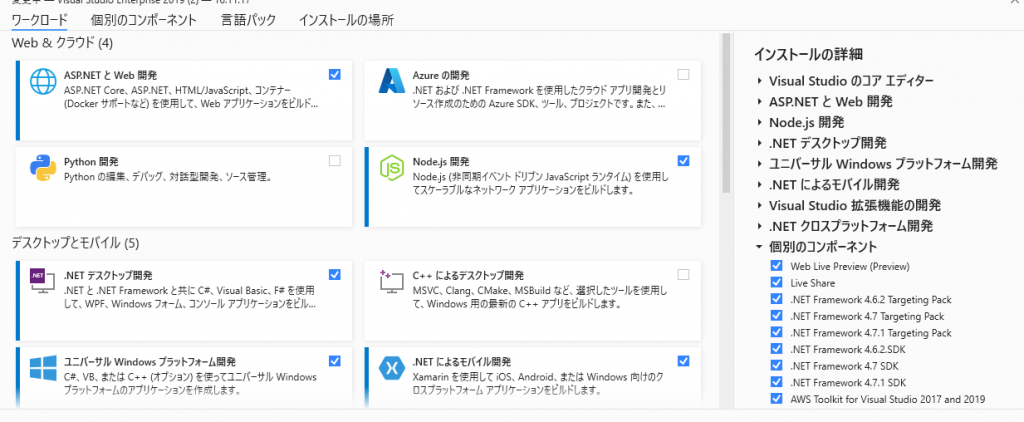Select the Azure の開発 card title
Viewport: 1024px width, 422px height.
tap(441, 75)
